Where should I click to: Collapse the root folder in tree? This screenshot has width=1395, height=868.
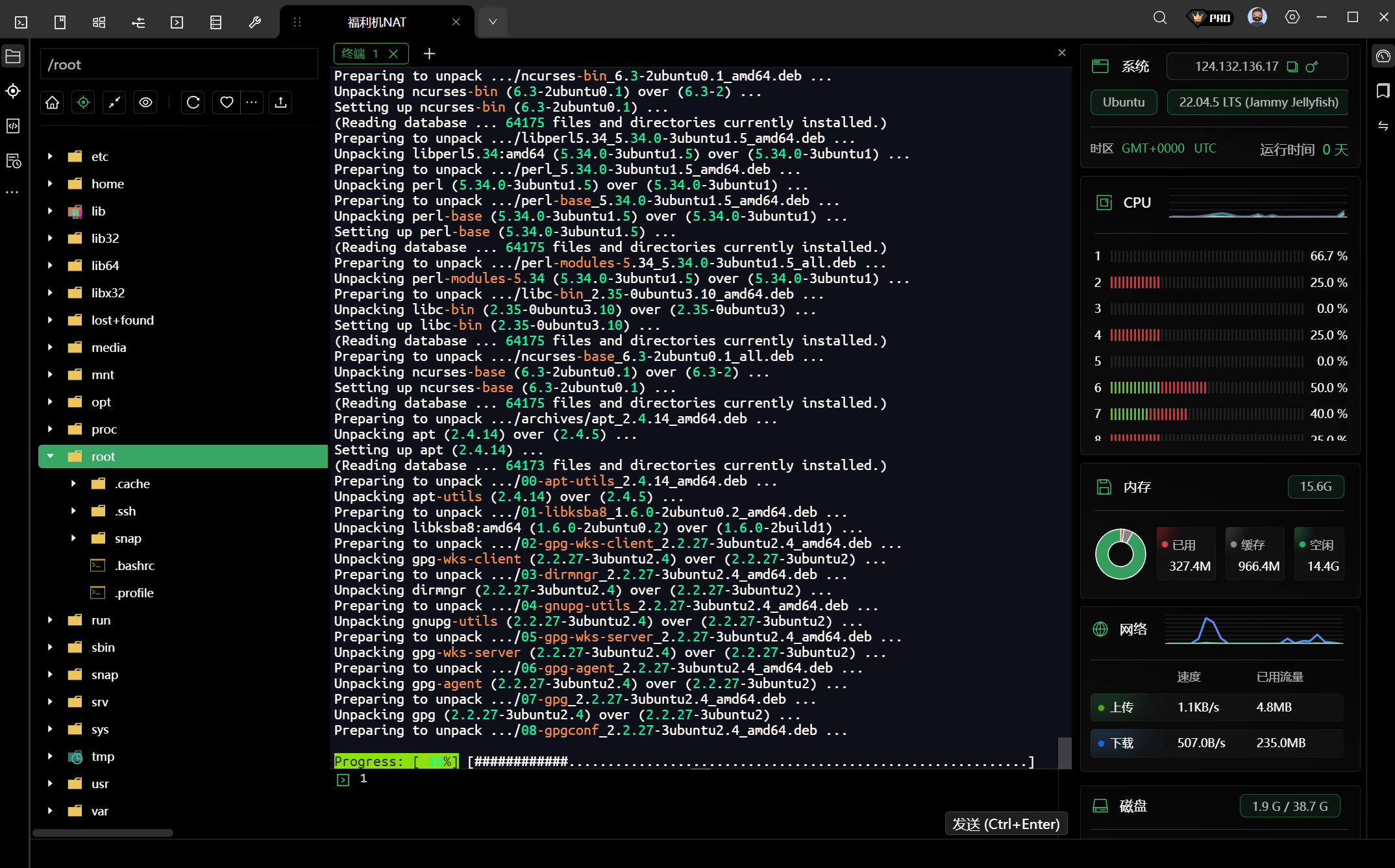(x=50, y=456)
